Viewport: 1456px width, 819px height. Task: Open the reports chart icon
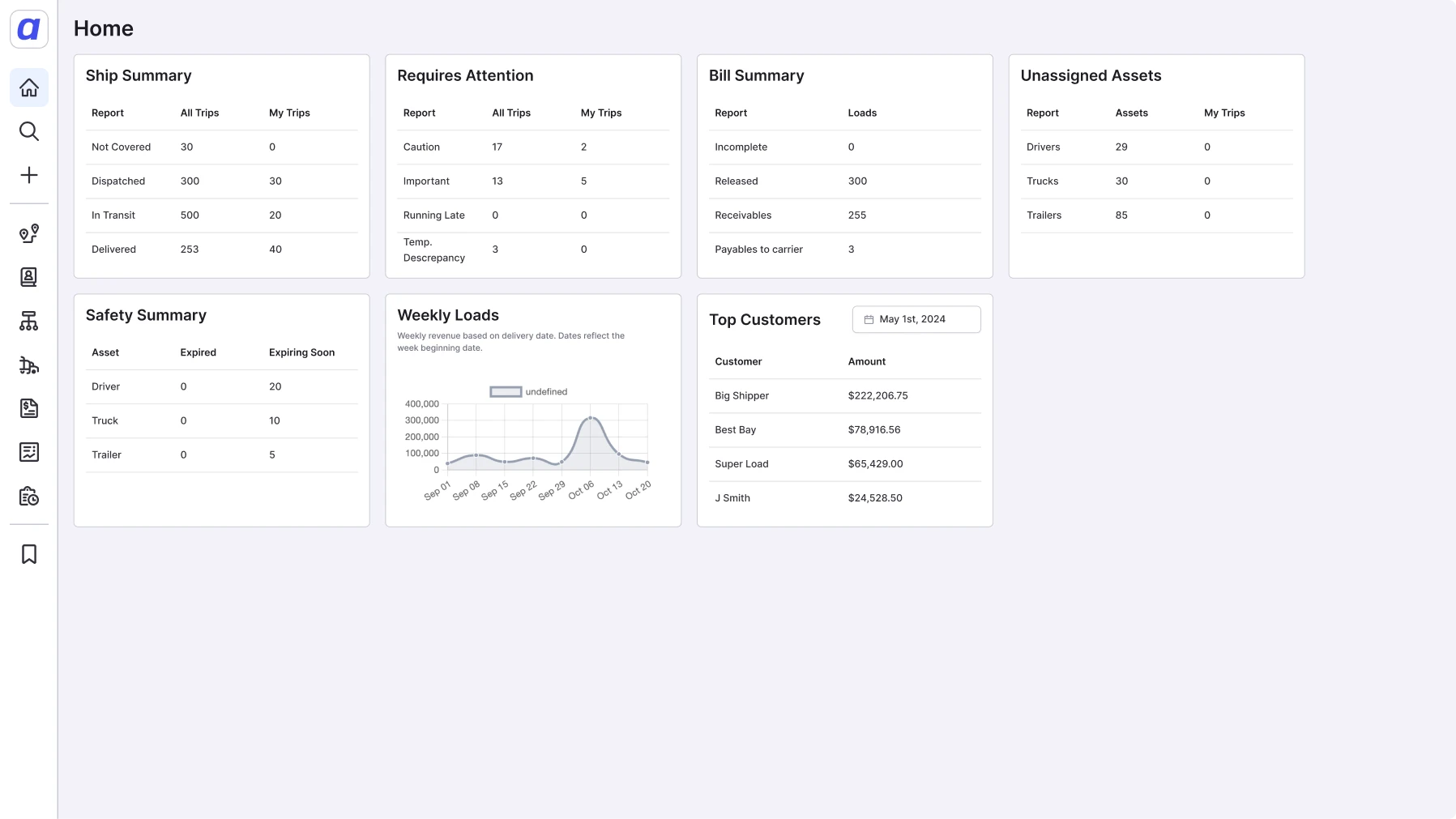click(29, 452)
